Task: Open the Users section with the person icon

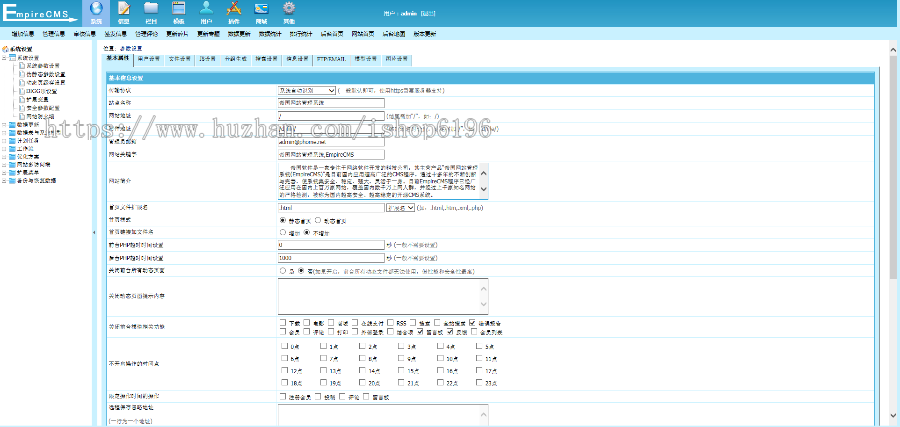Action: (x=206, y=11)
